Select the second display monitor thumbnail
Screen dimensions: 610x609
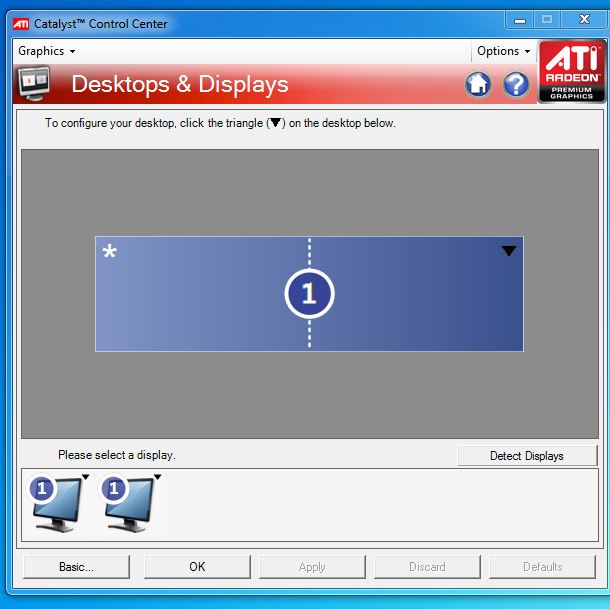pyautogui.click(x=129, y=503)
